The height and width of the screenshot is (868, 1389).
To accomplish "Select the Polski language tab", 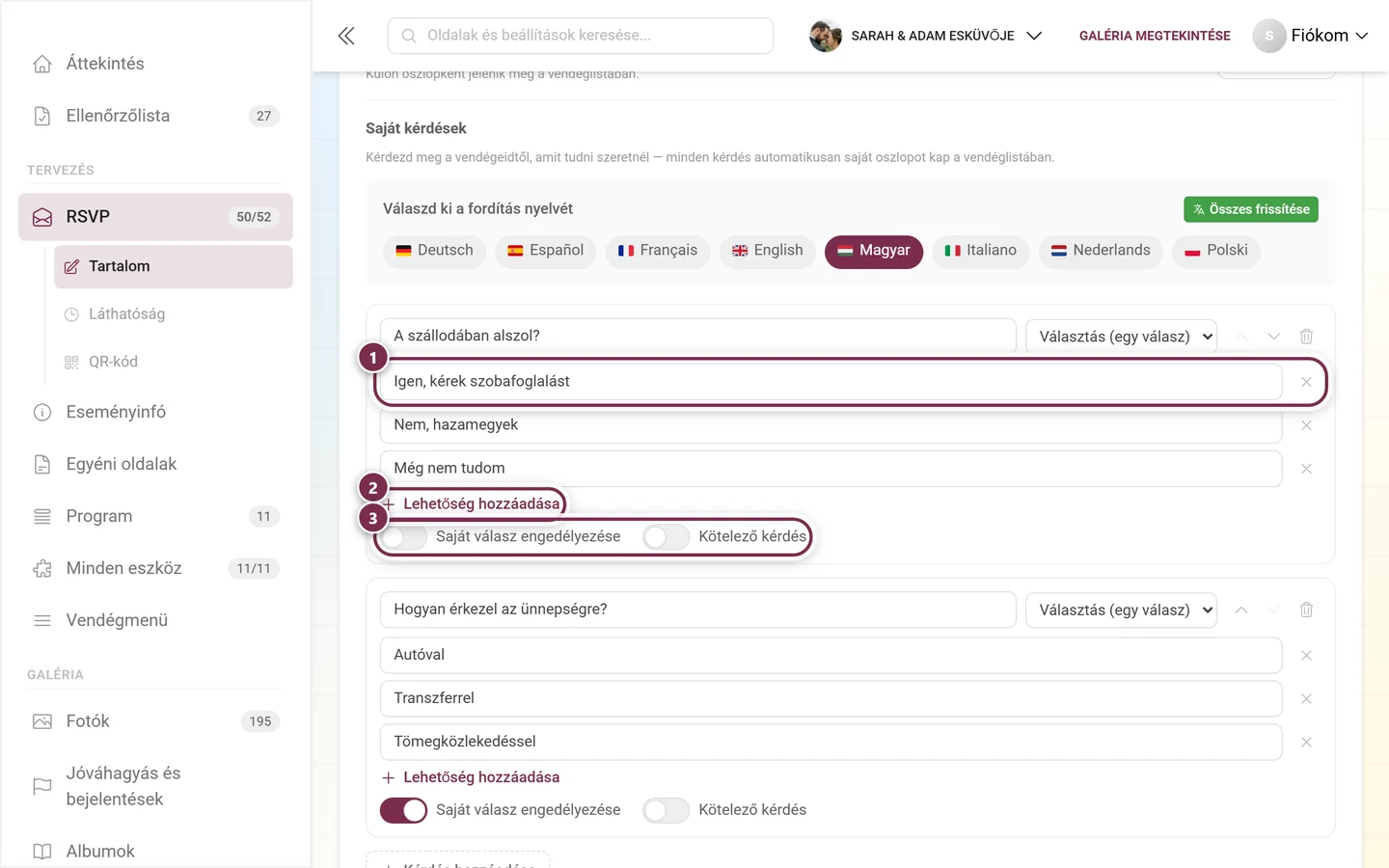I will click(1216, 251).
